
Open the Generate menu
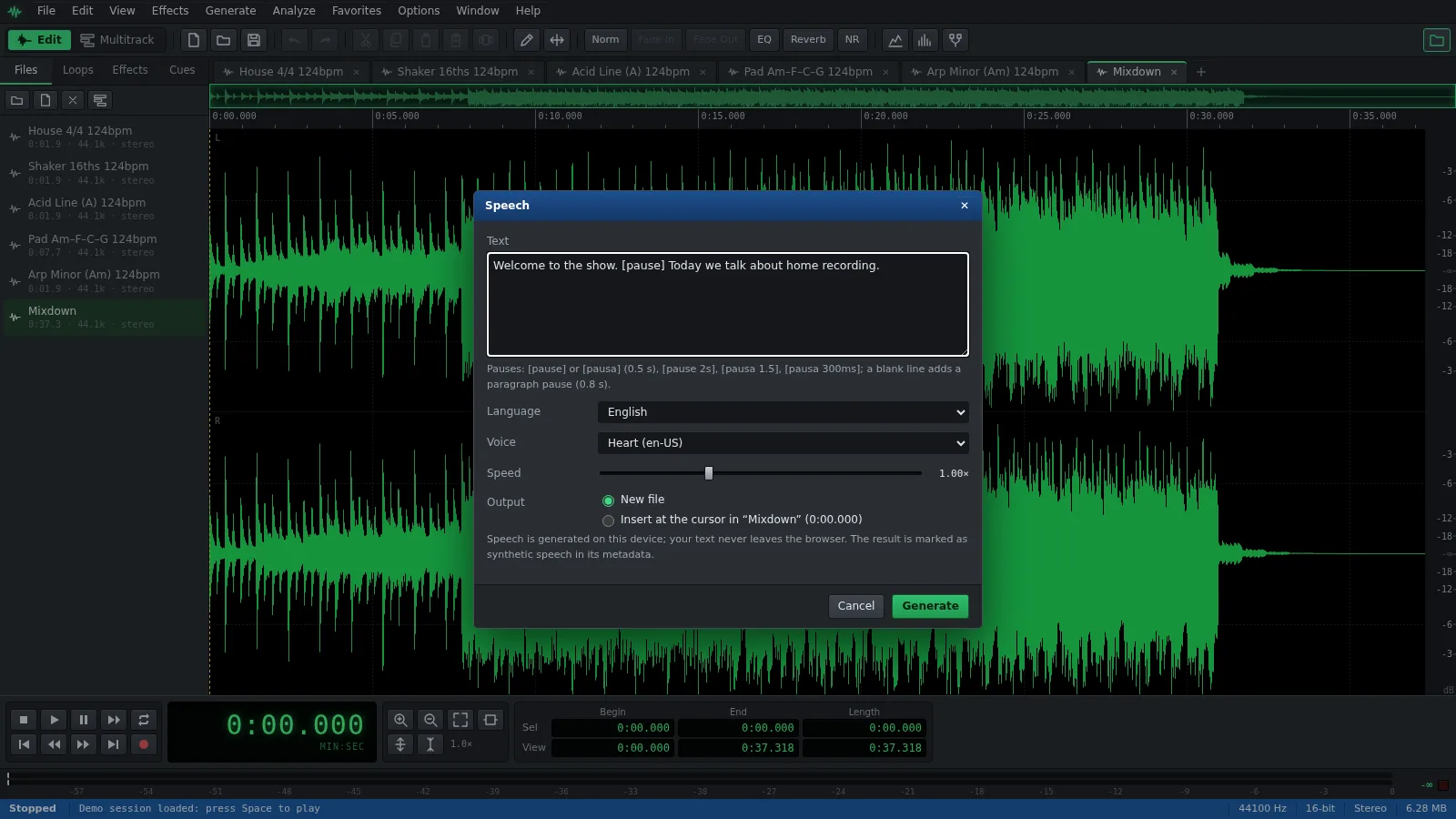[230, 11]
